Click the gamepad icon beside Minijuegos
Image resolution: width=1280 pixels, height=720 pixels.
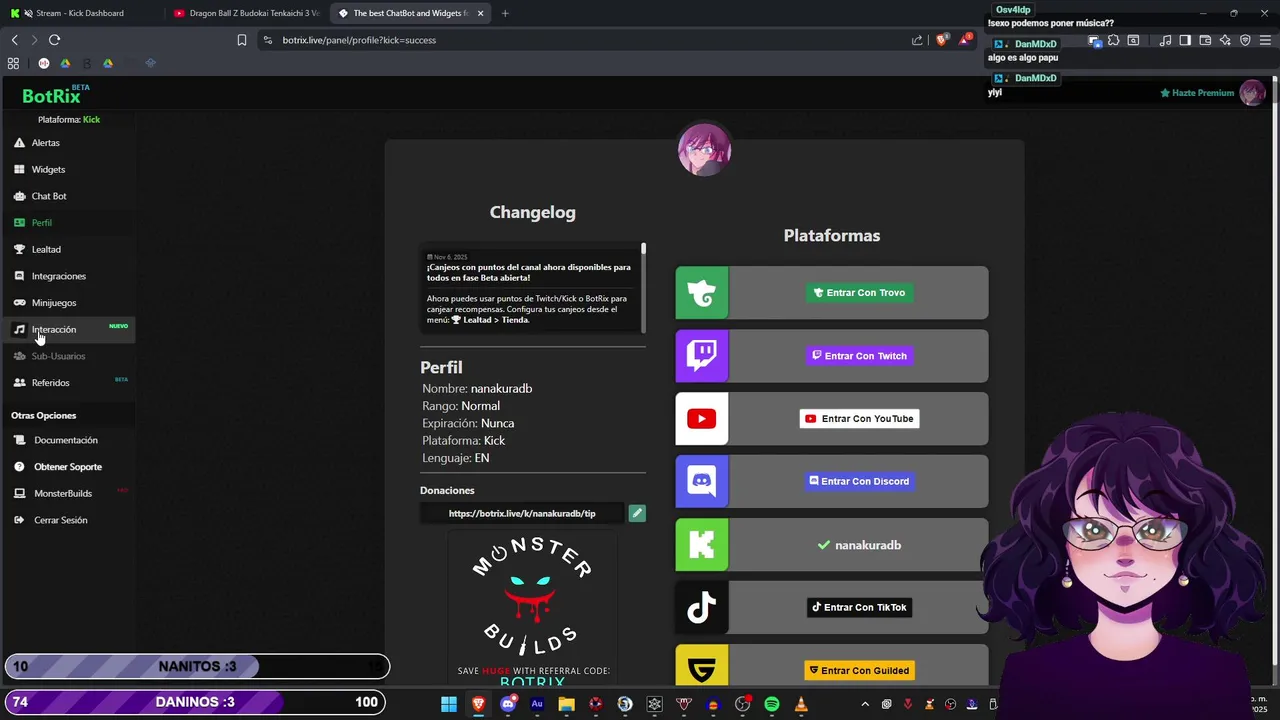click(x=19, y=303)
